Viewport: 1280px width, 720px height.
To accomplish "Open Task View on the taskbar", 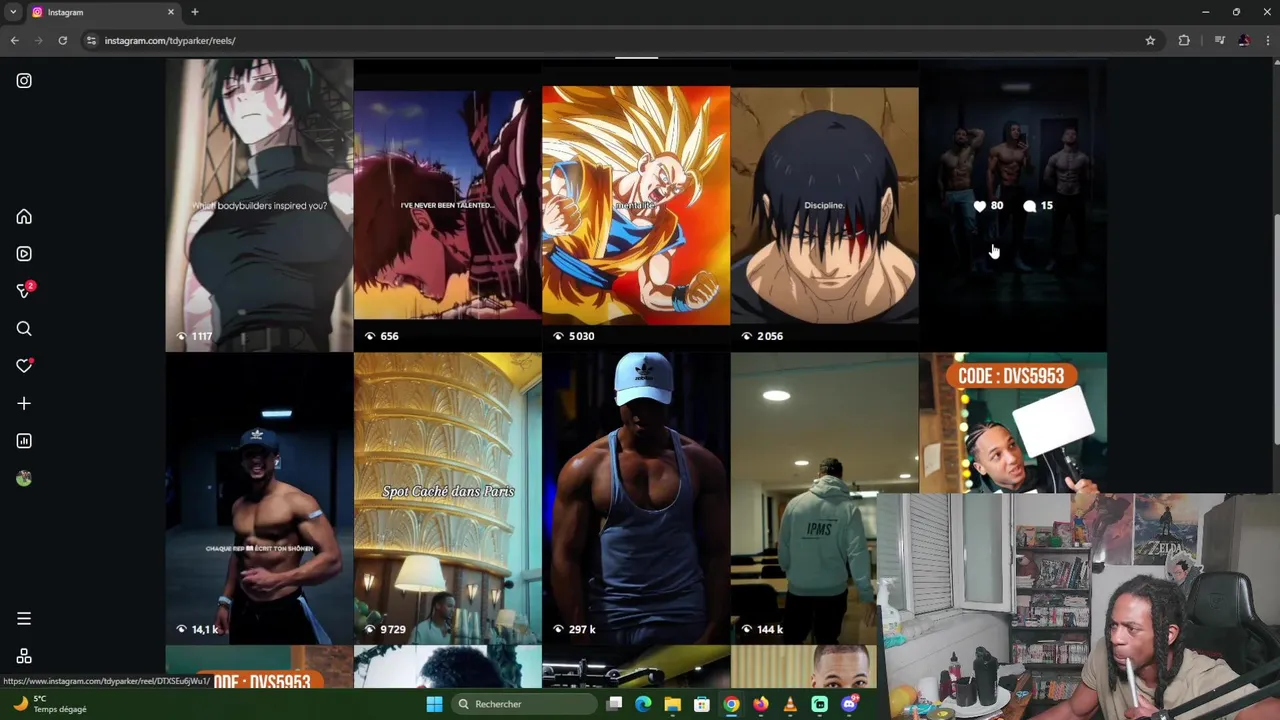I will click(614, 704).
